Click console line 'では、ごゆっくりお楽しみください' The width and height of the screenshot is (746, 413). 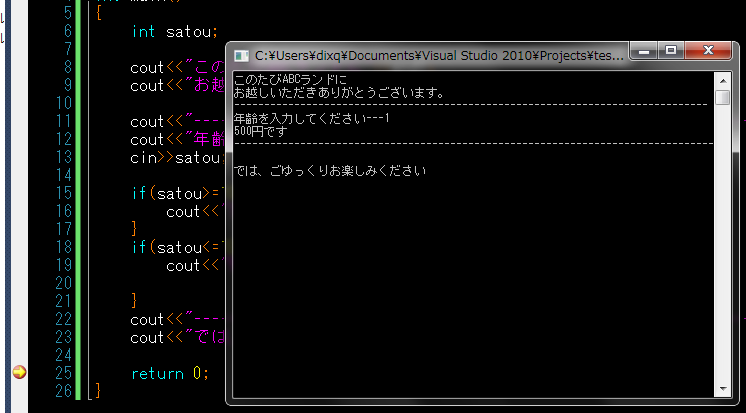(330, 170)
